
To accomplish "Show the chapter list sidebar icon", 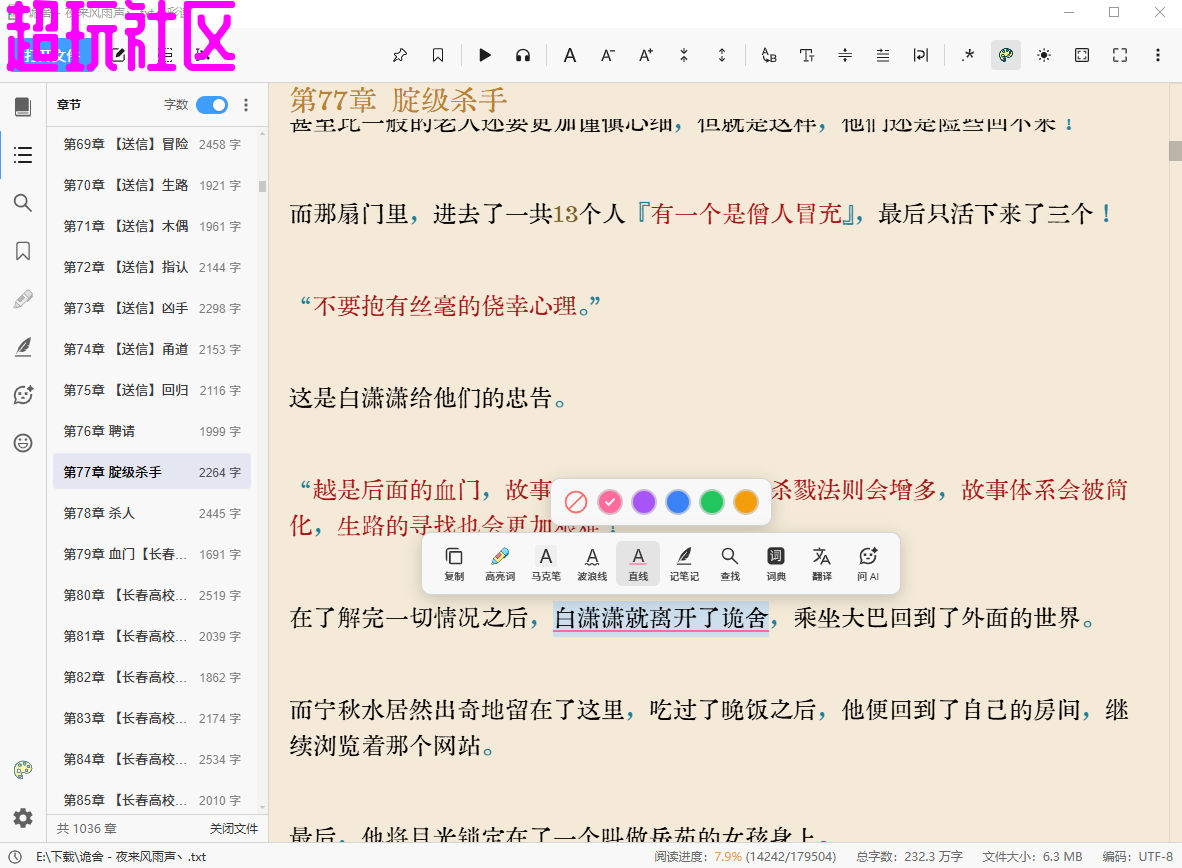I will (x=23, y=155).
